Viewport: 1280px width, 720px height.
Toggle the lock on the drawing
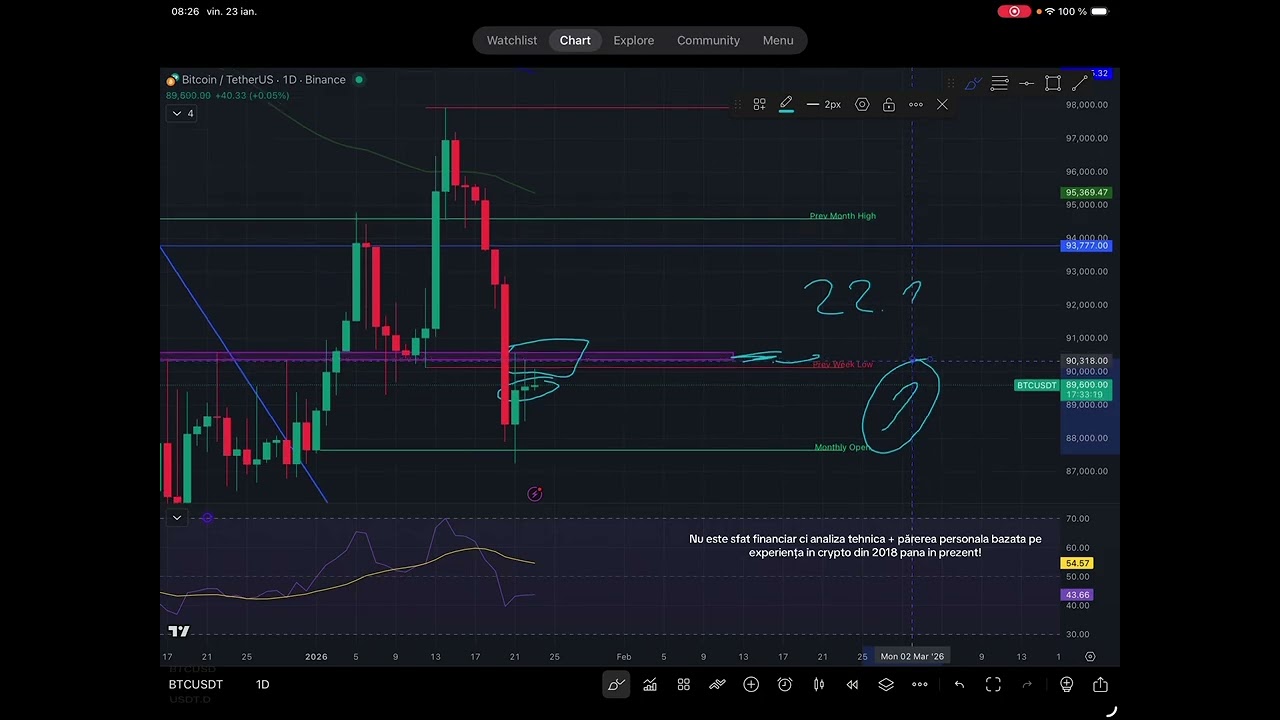pyautogui.click(x=889, y=105)
